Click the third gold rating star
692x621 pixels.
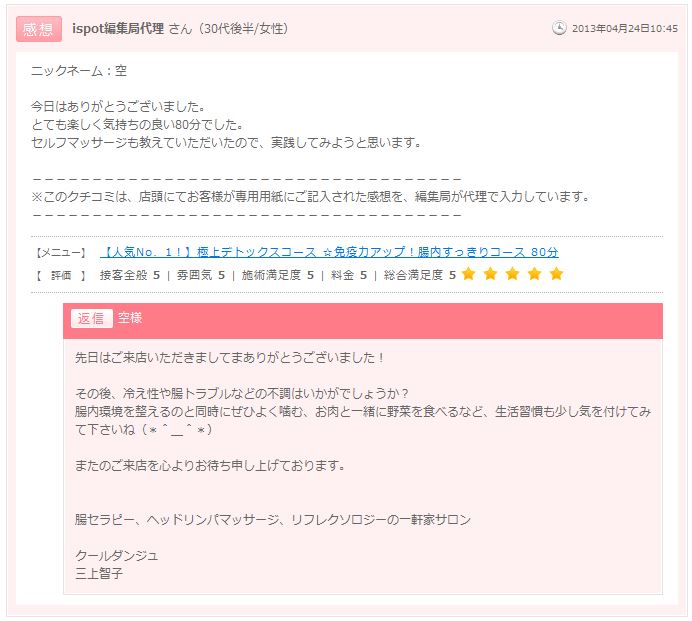512,274
